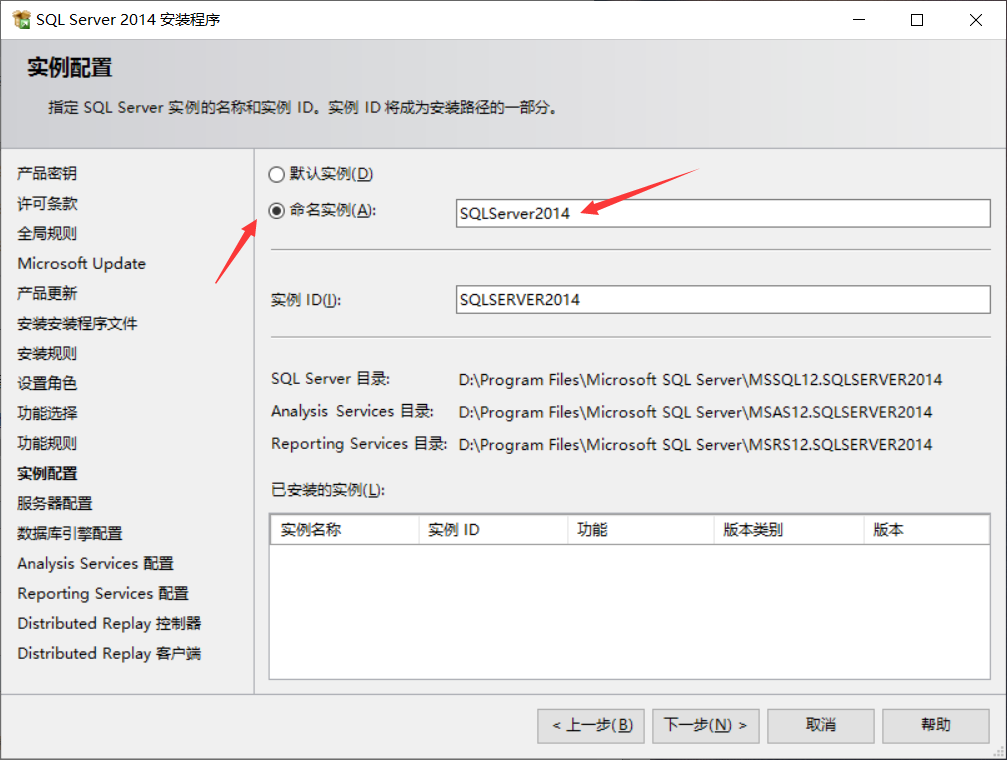Go back with the 上一步 button
The height and width of the screenshot is (760, 1007).
click(591, 725)
